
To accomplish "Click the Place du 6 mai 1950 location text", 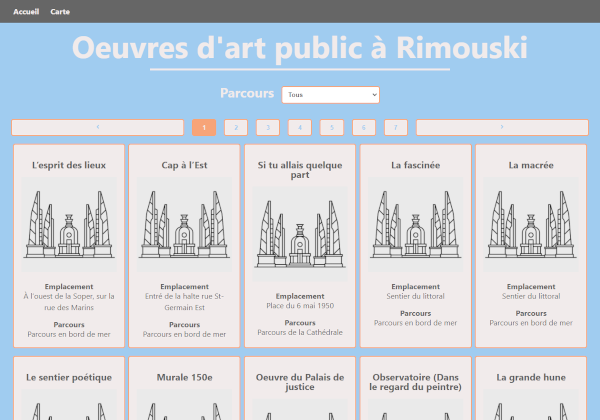I will (300, 306).
